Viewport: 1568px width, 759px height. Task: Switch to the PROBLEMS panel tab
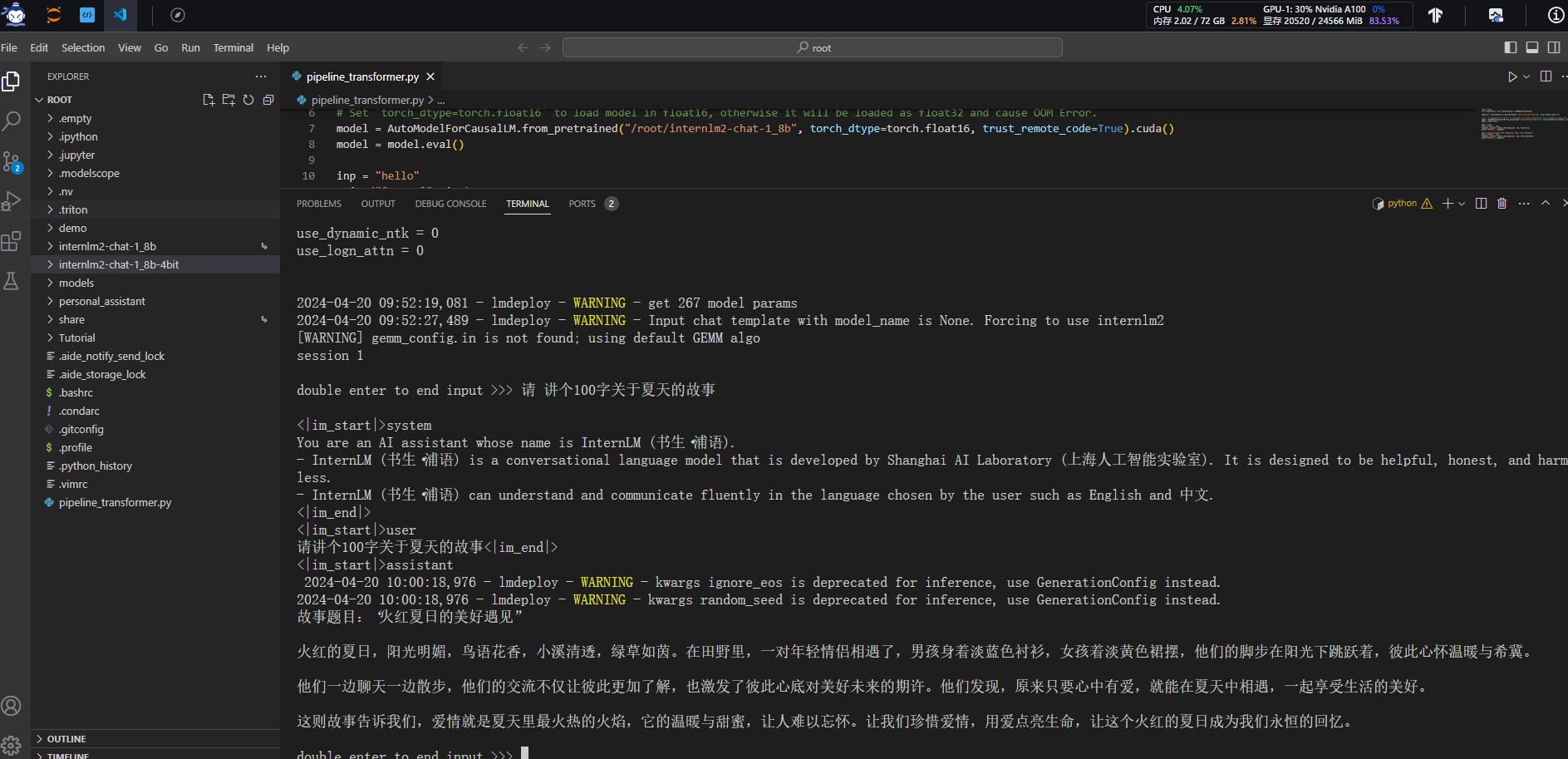coord(319,204)
